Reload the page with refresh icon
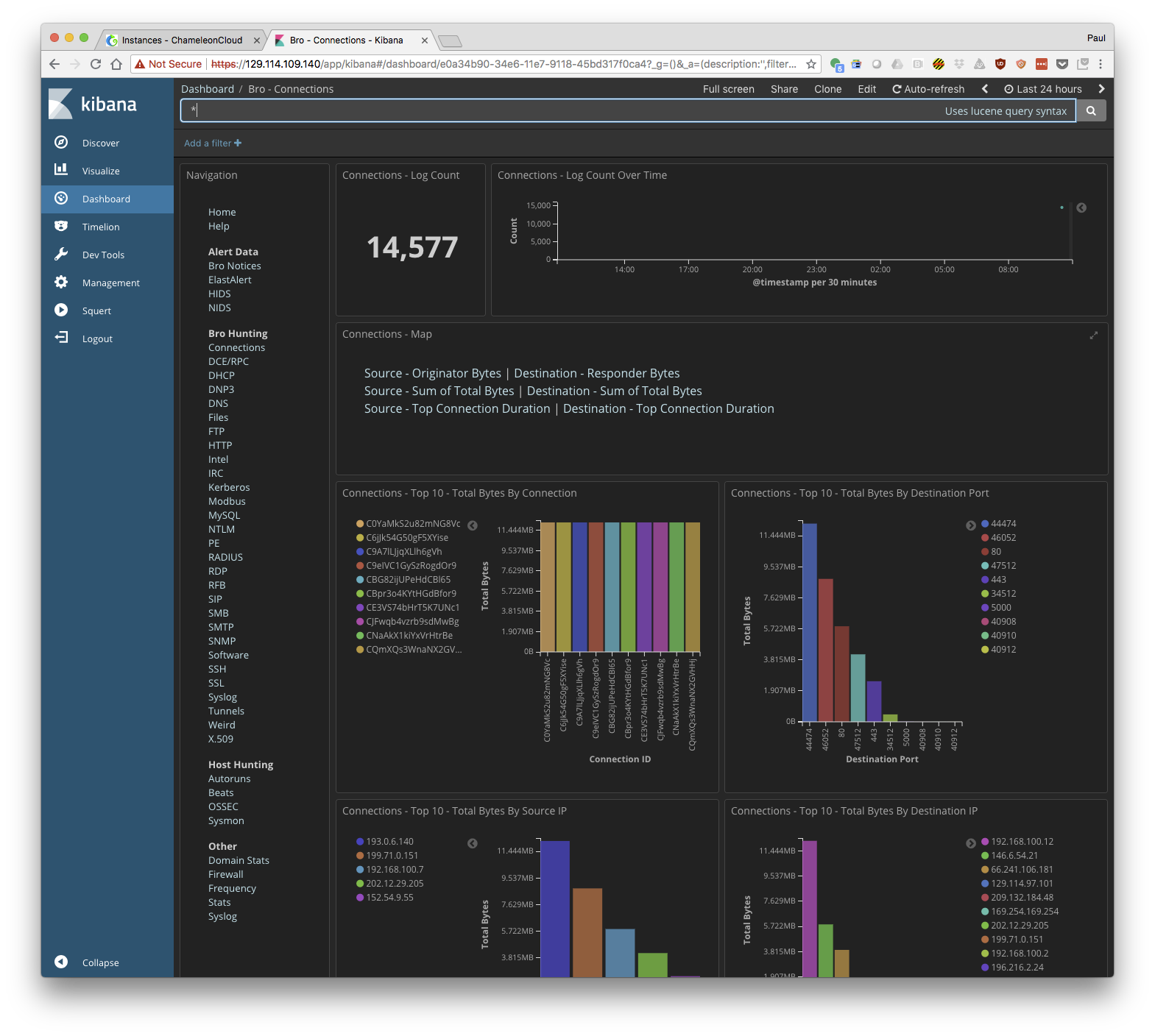Image resolution: width=1155 pixels, height=1036 pixels. point(96,64)
